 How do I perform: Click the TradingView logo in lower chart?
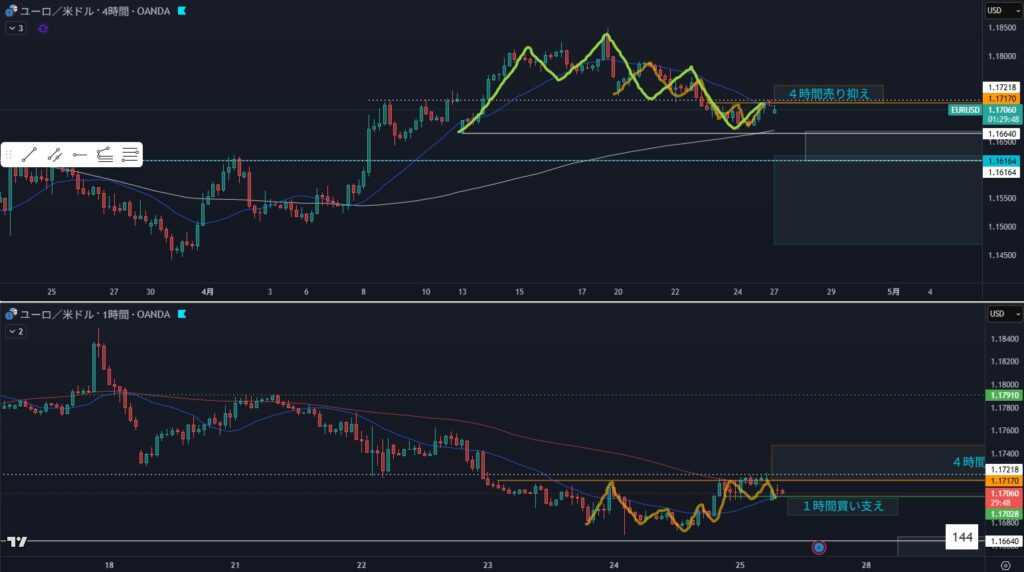15,541
